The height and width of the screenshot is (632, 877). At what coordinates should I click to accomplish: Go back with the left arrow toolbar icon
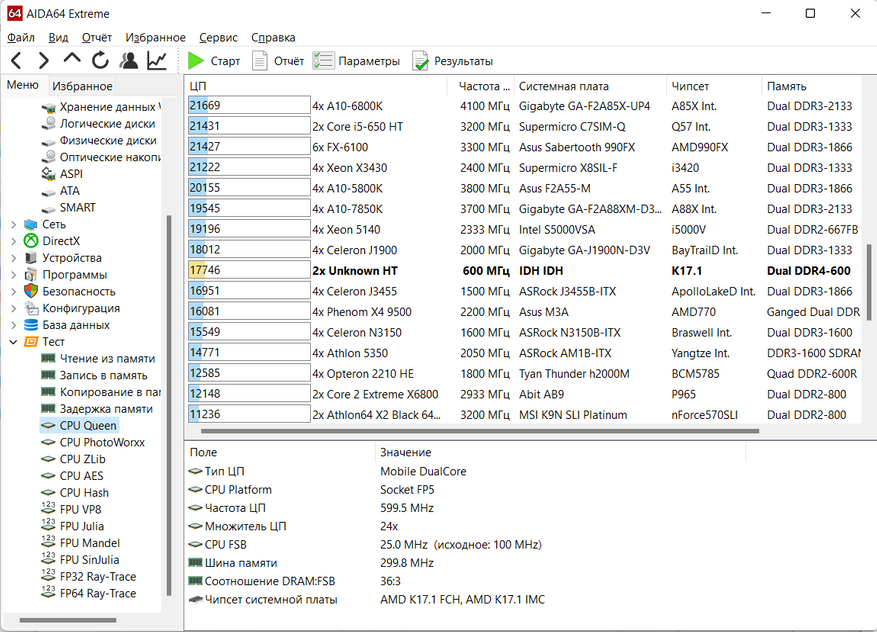[x=16, y=60]
